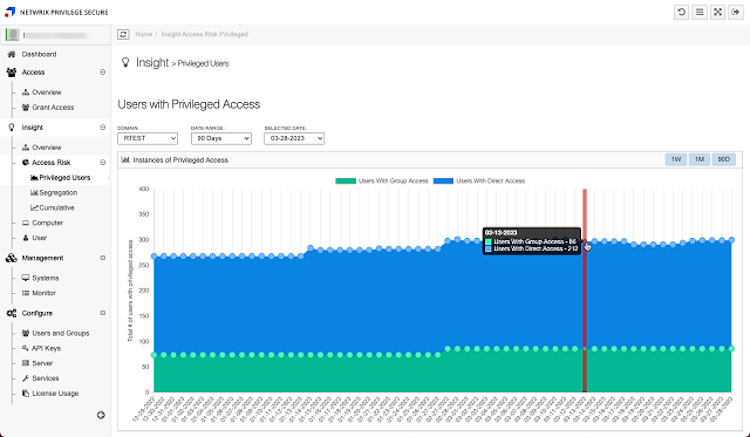Open the Domain dropdown showing RTEST
750x437 pixels.
(147, 139)
